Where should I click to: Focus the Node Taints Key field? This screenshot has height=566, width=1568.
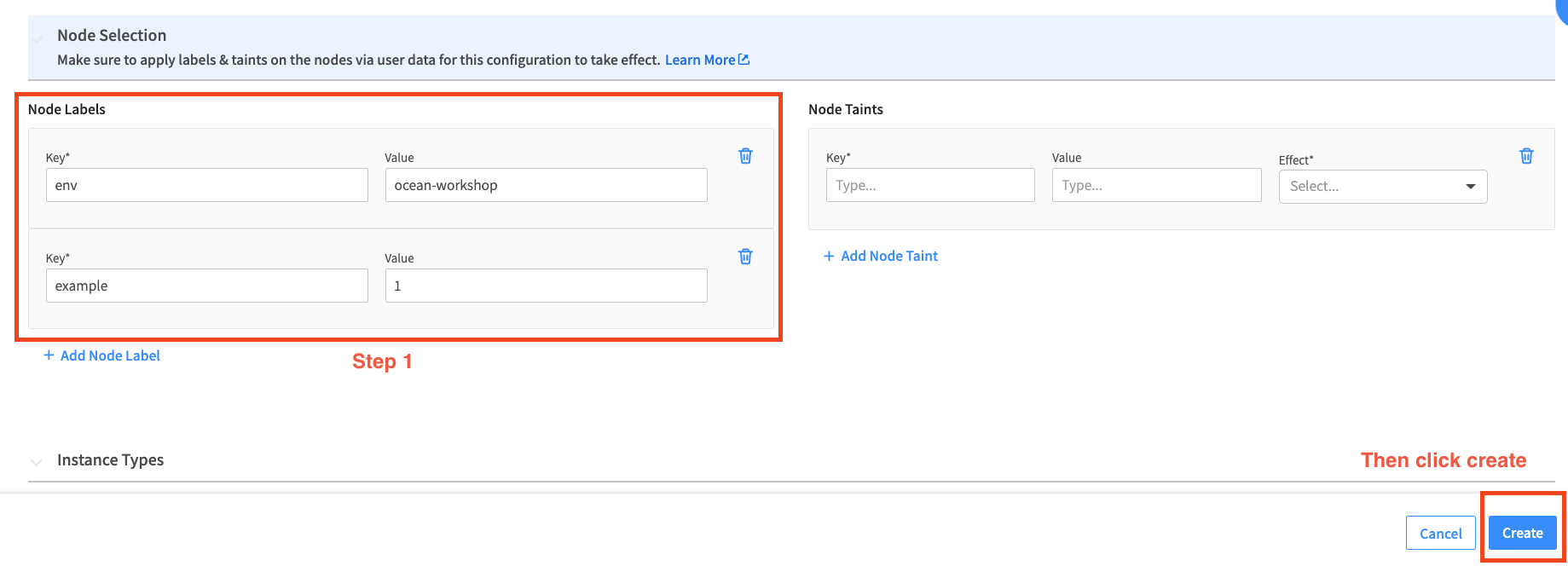pyautogui.click(x=930, y=185)
